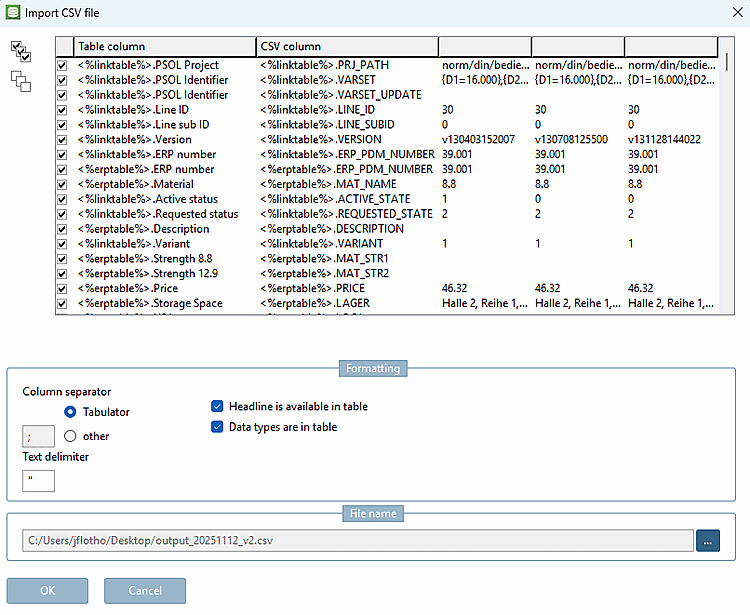
Task: Close the Import CSV file dialog
Action: tap(738, 12)
